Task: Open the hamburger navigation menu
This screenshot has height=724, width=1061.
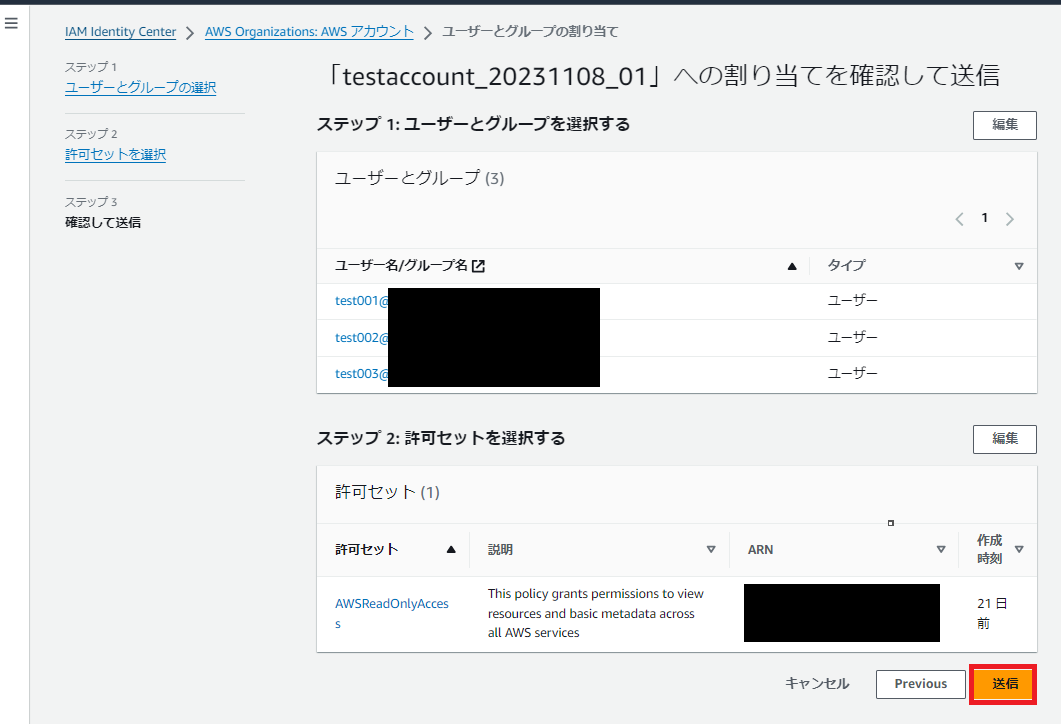Action: point(11,24)
